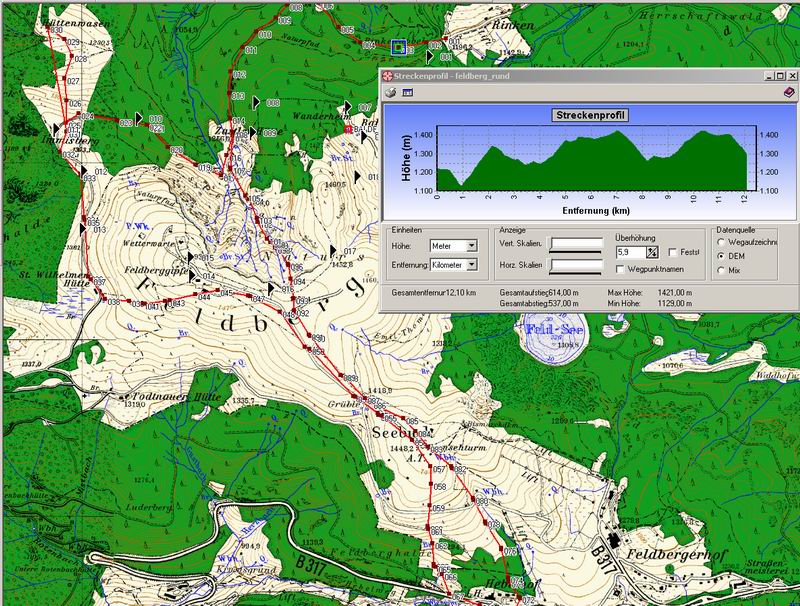Select route point 058

point(430,483)
